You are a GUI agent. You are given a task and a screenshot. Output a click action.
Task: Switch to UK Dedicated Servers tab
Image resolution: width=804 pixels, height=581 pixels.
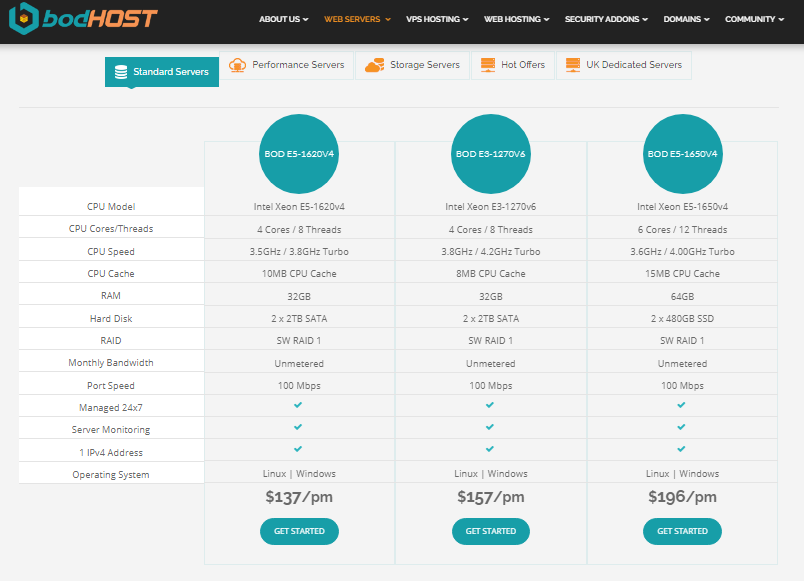624,65
